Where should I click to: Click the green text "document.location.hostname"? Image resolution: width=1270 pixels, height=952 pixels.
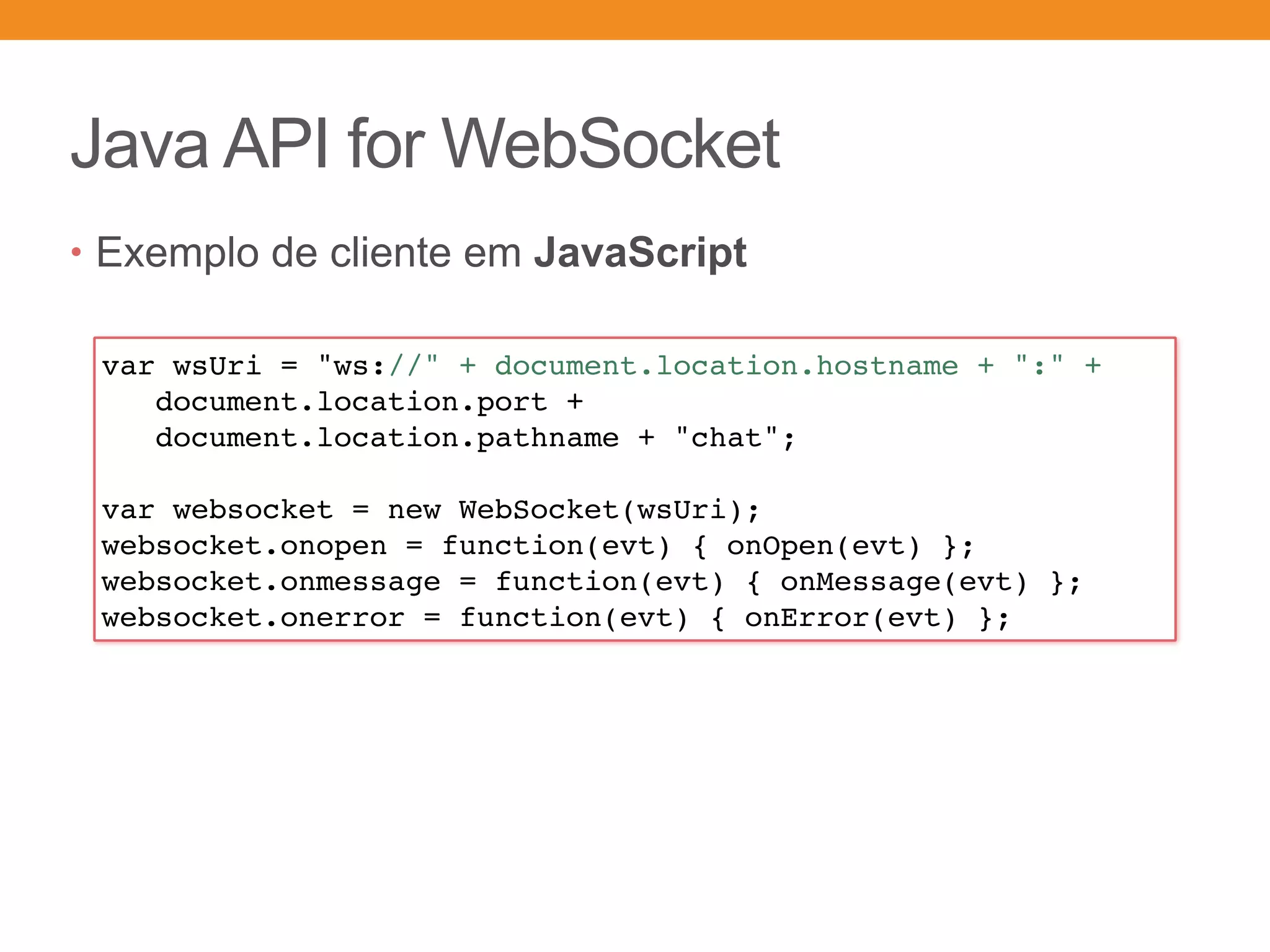[x=726, y=366]
